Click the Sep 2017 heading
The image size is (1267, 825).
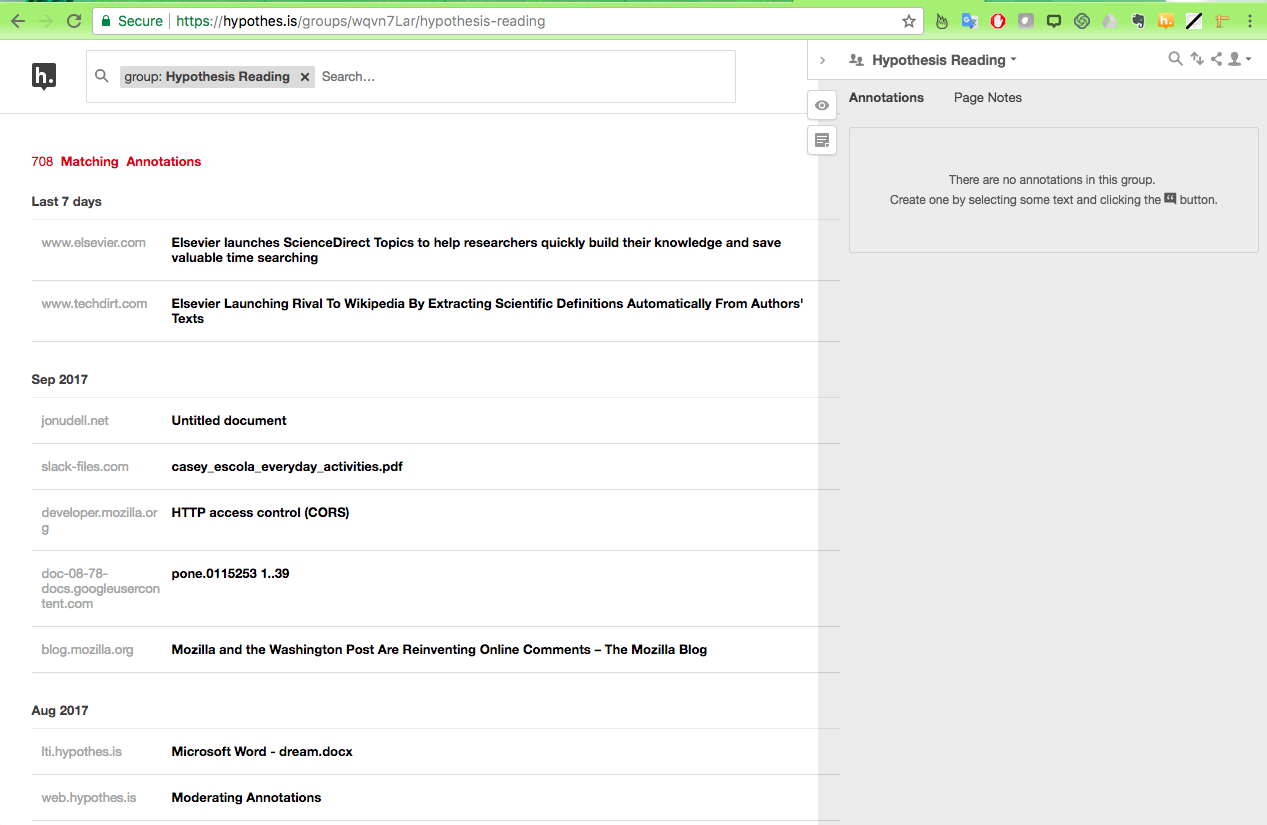59,380
